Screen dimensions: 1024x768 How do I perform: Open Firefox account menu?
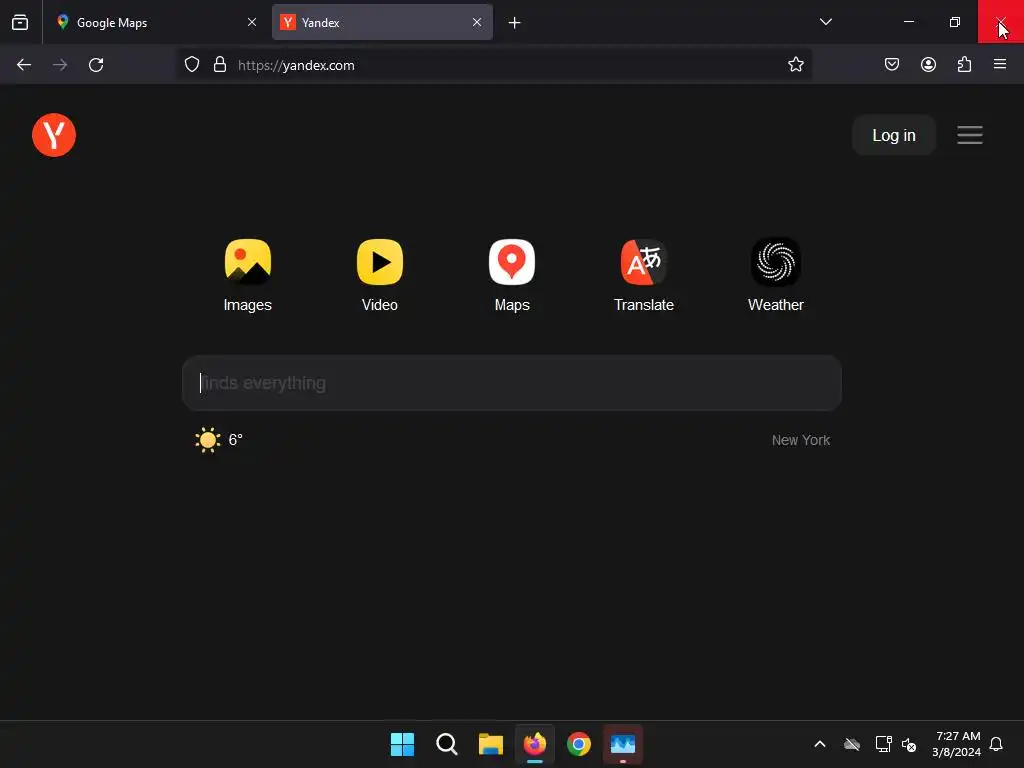tap(928, 65)
